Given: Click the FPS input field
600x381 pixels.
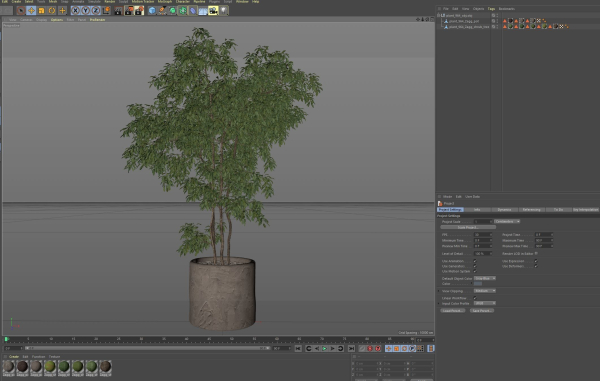Looking at the screenshot, I should click(483, 235).
